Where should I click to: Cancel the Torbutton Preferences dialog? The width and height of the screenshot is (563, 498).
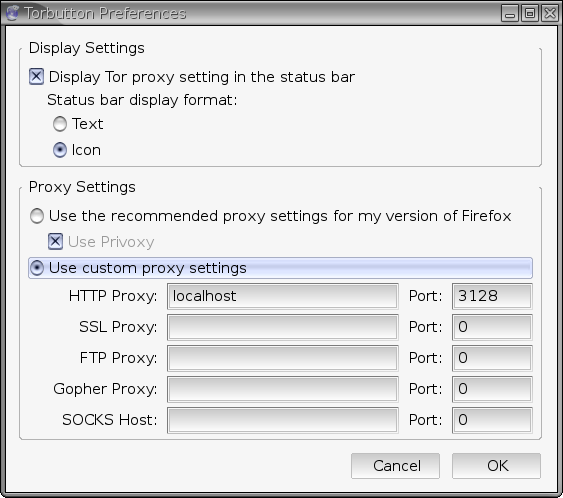tap(395, 466)
